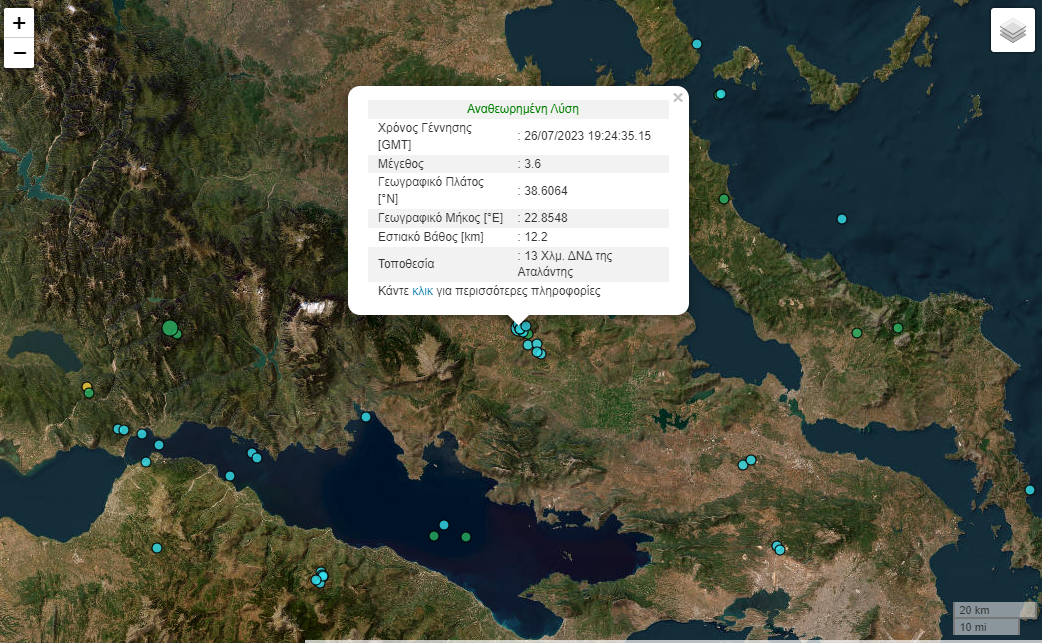Zoom in on the map
1042x643 pixels.
(x=19, y=23)
